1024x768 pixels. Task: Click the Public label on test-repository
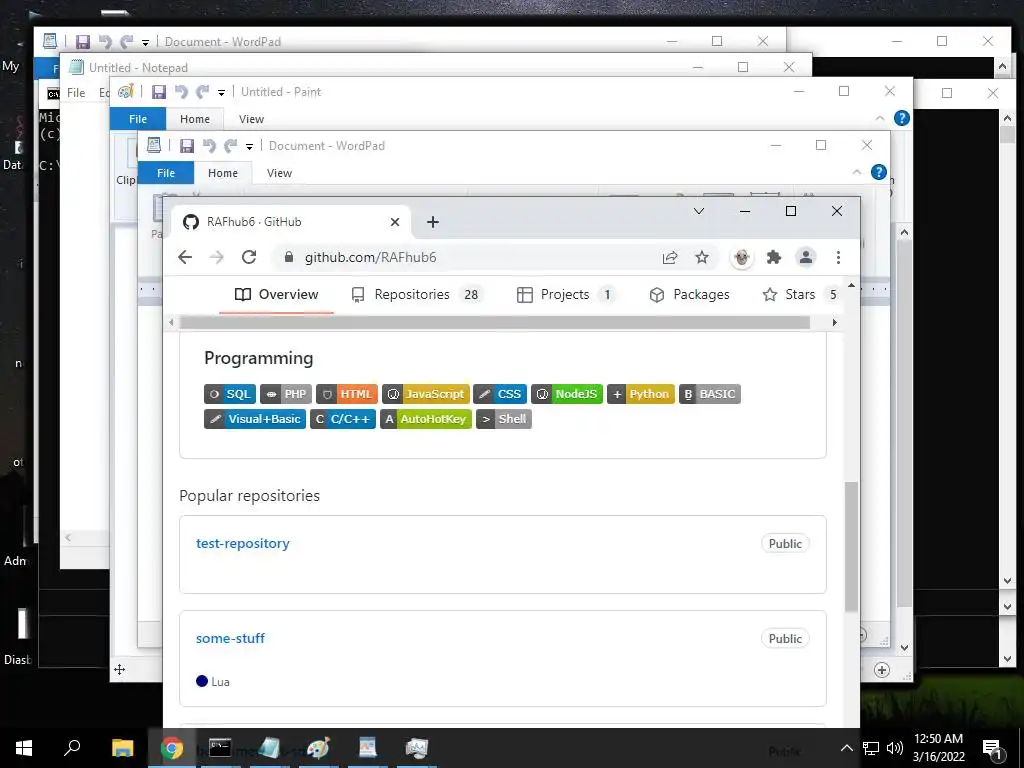785,543
